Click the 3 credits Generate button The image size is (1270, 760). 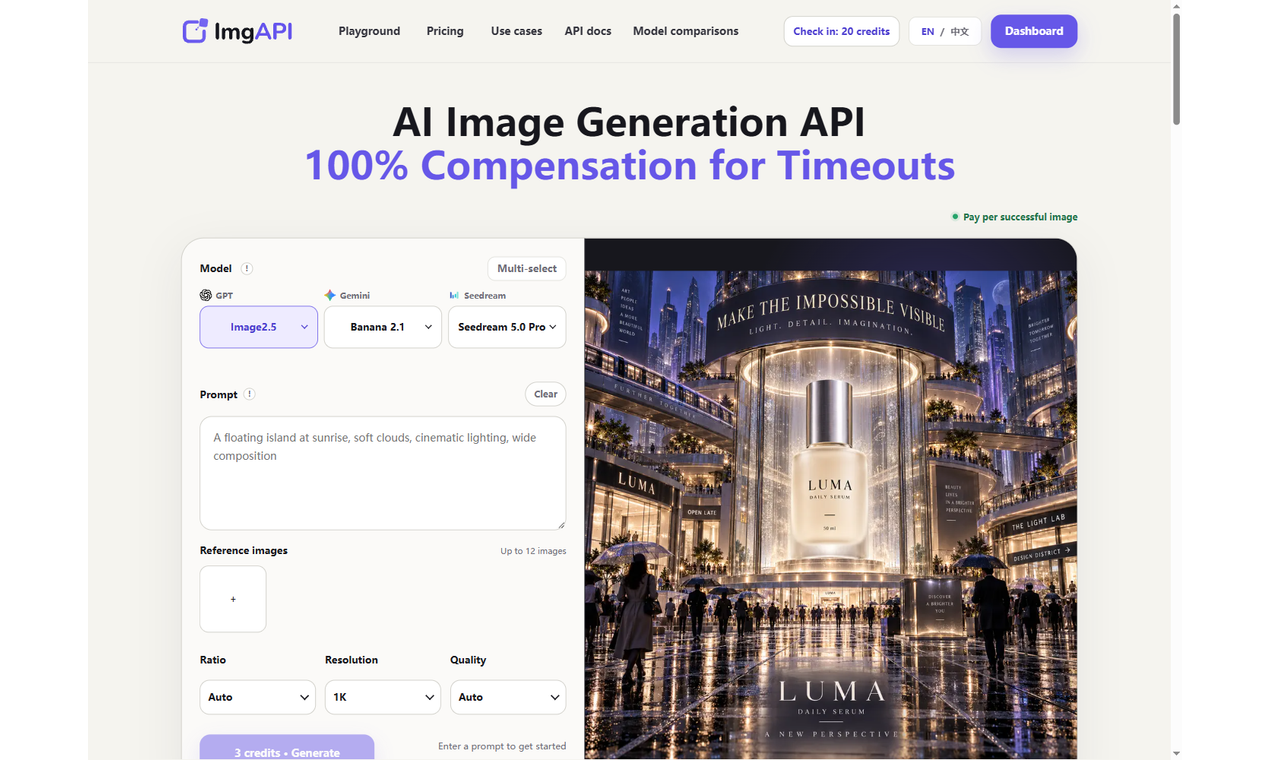(x=287, y=748)
